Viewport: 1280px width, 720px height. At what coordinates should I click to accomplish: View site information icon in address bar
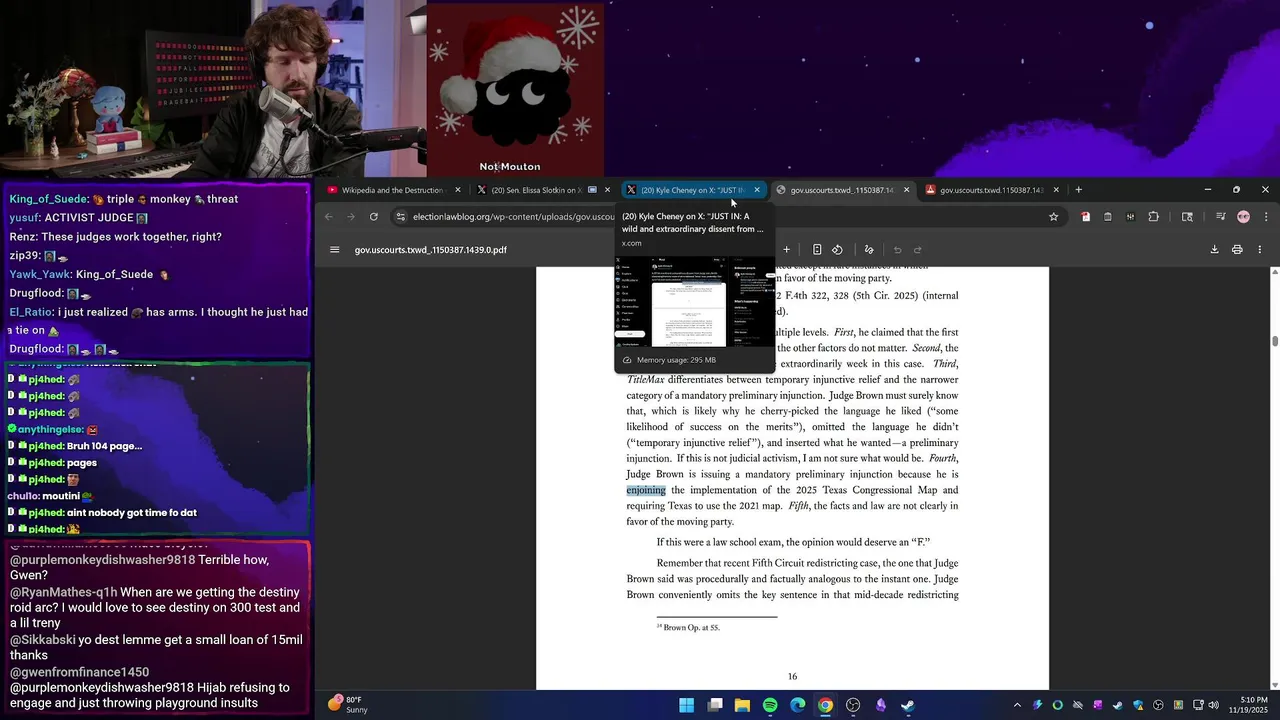[401, 217]
